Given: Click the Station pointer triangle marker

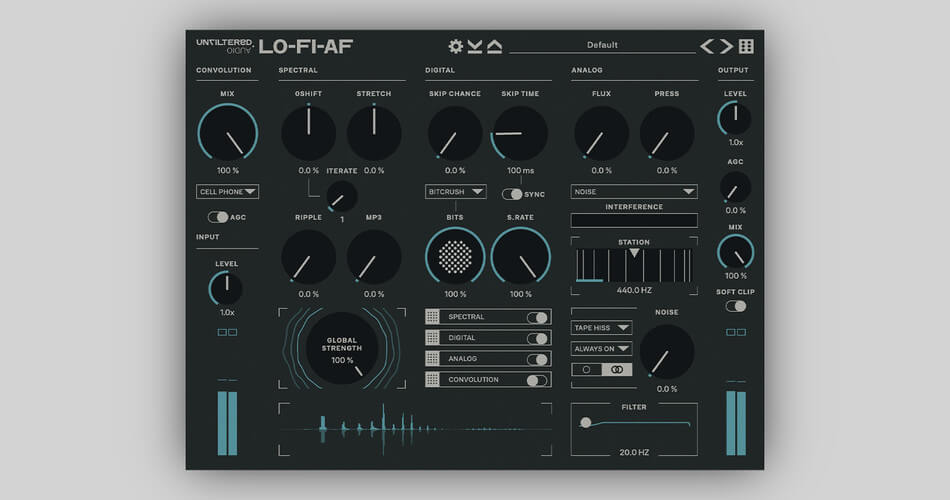Looking at the screenshot, I should (x=634, y=252).
